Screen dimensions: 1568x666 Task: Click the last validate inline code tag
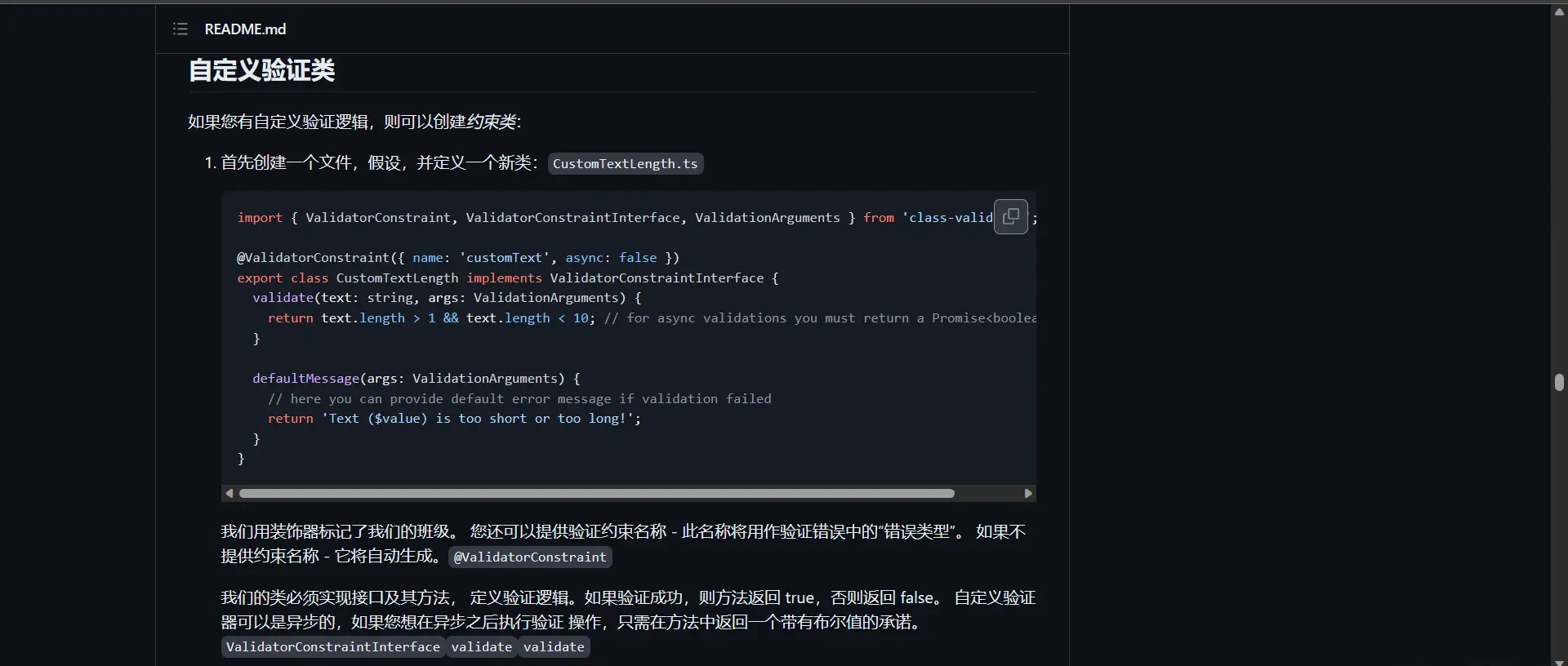pos(554,647)
